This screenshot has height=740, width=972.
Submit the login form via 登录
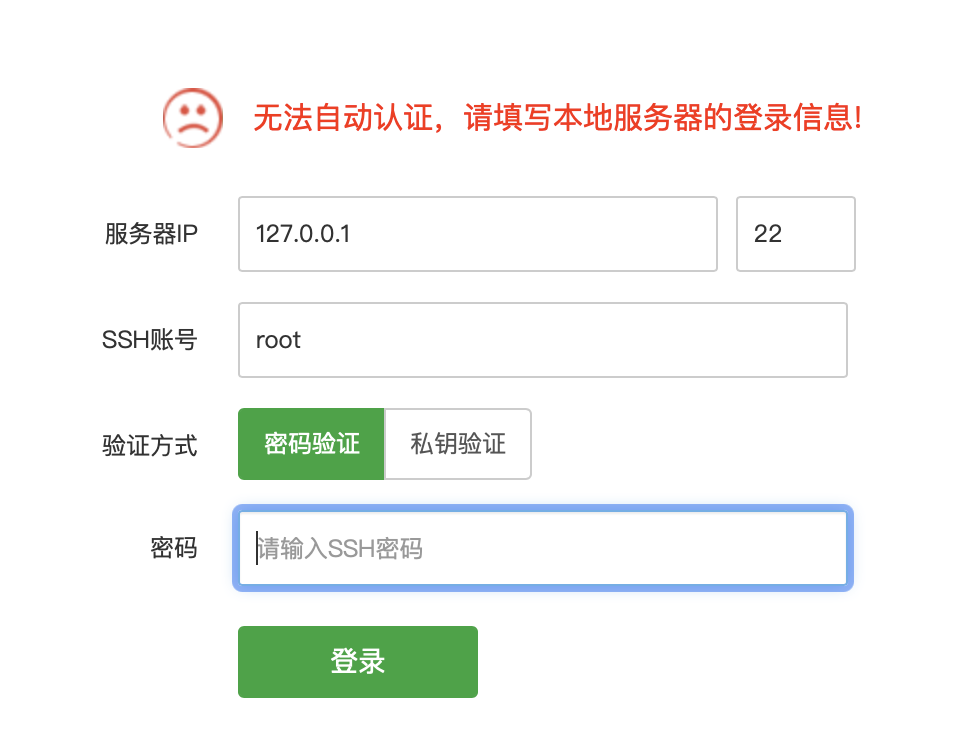(358, 662)
